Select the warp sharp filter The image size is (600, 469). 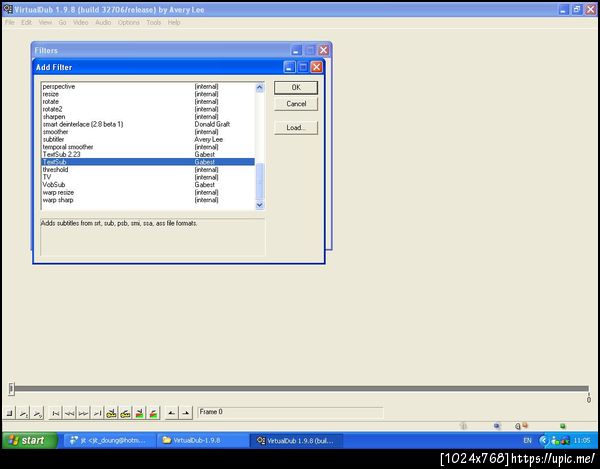148,200
